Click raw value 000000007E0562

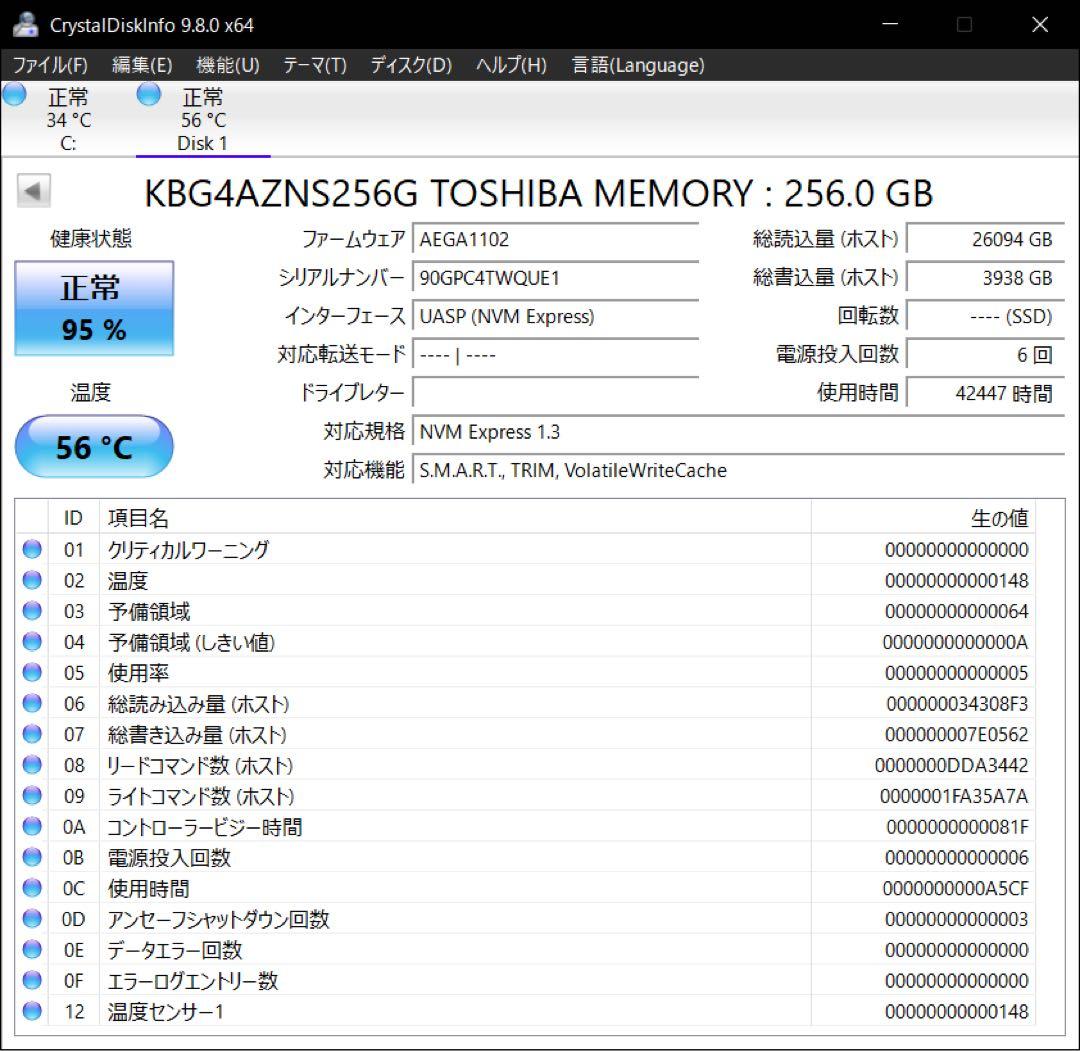(957, 734)
